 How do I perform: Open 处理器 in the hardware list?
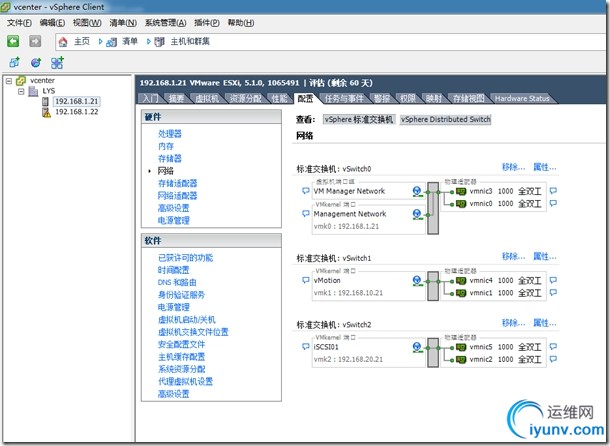tap(170, 134)
